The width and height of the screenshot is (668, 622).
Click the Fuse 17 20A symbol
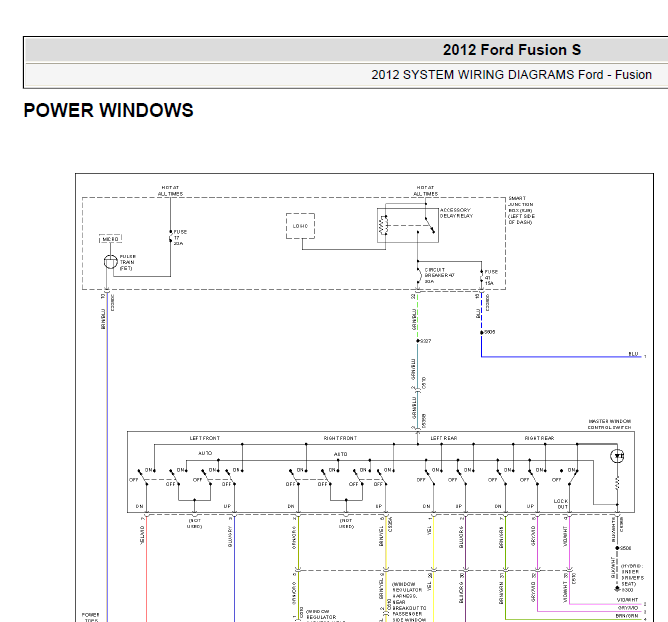tap(171, 237)
